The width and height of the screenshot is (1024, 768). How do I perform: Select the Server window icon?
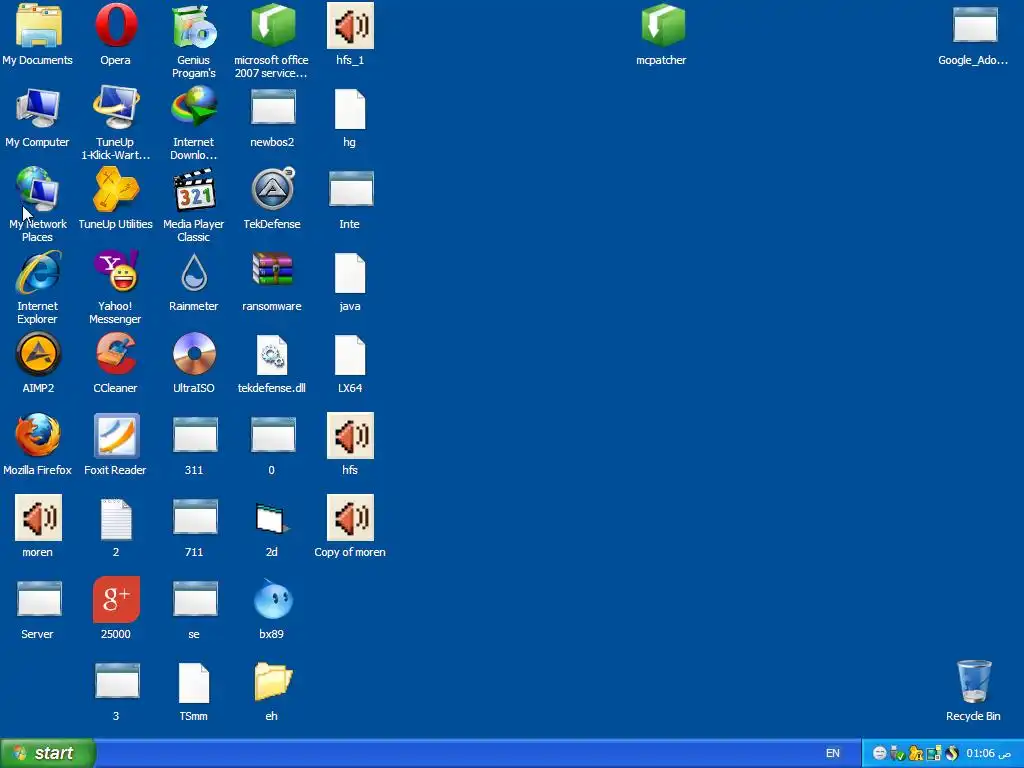point(39,599)
